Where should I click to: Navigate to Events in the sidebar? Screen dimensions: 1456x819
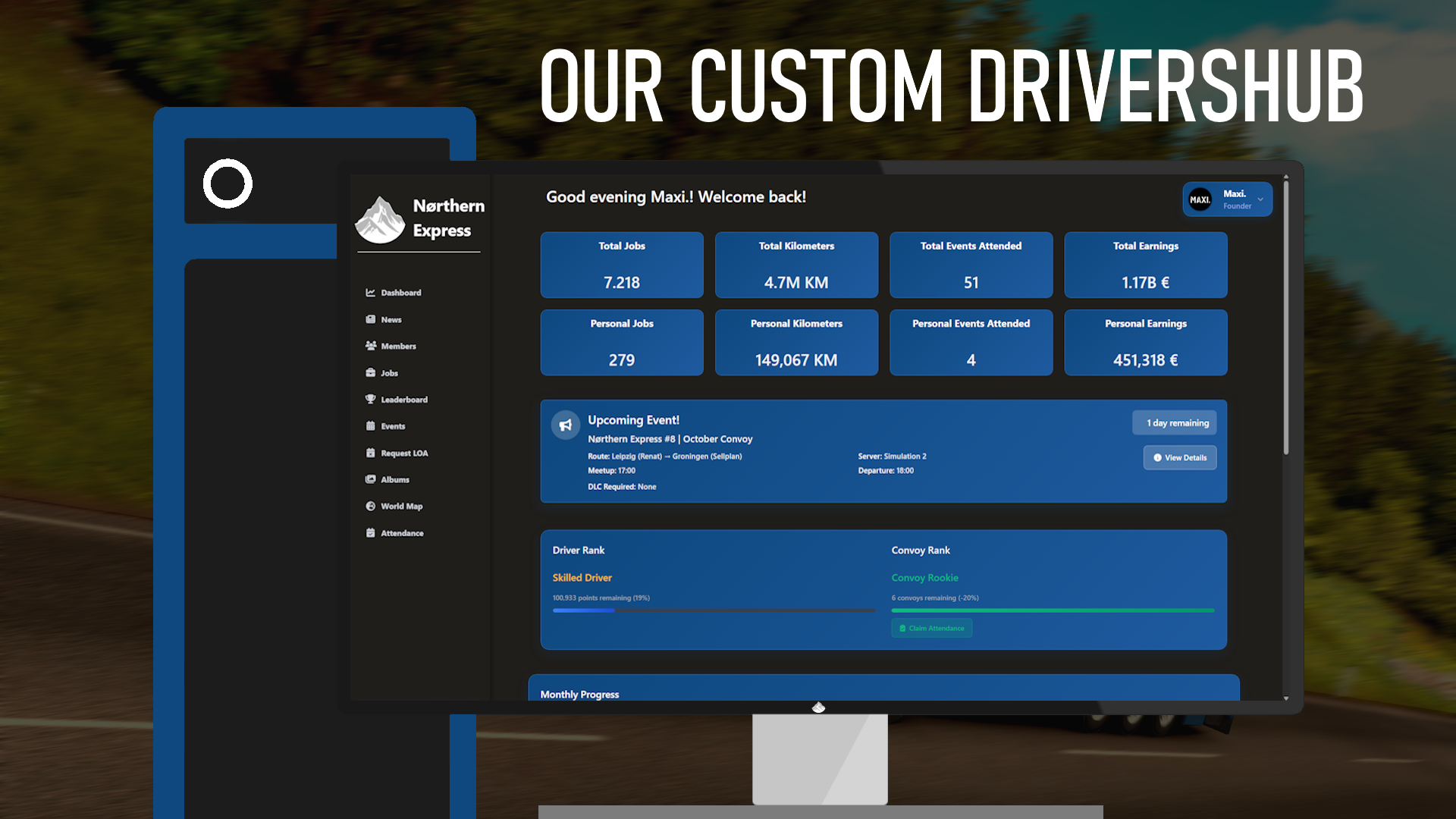385,426
